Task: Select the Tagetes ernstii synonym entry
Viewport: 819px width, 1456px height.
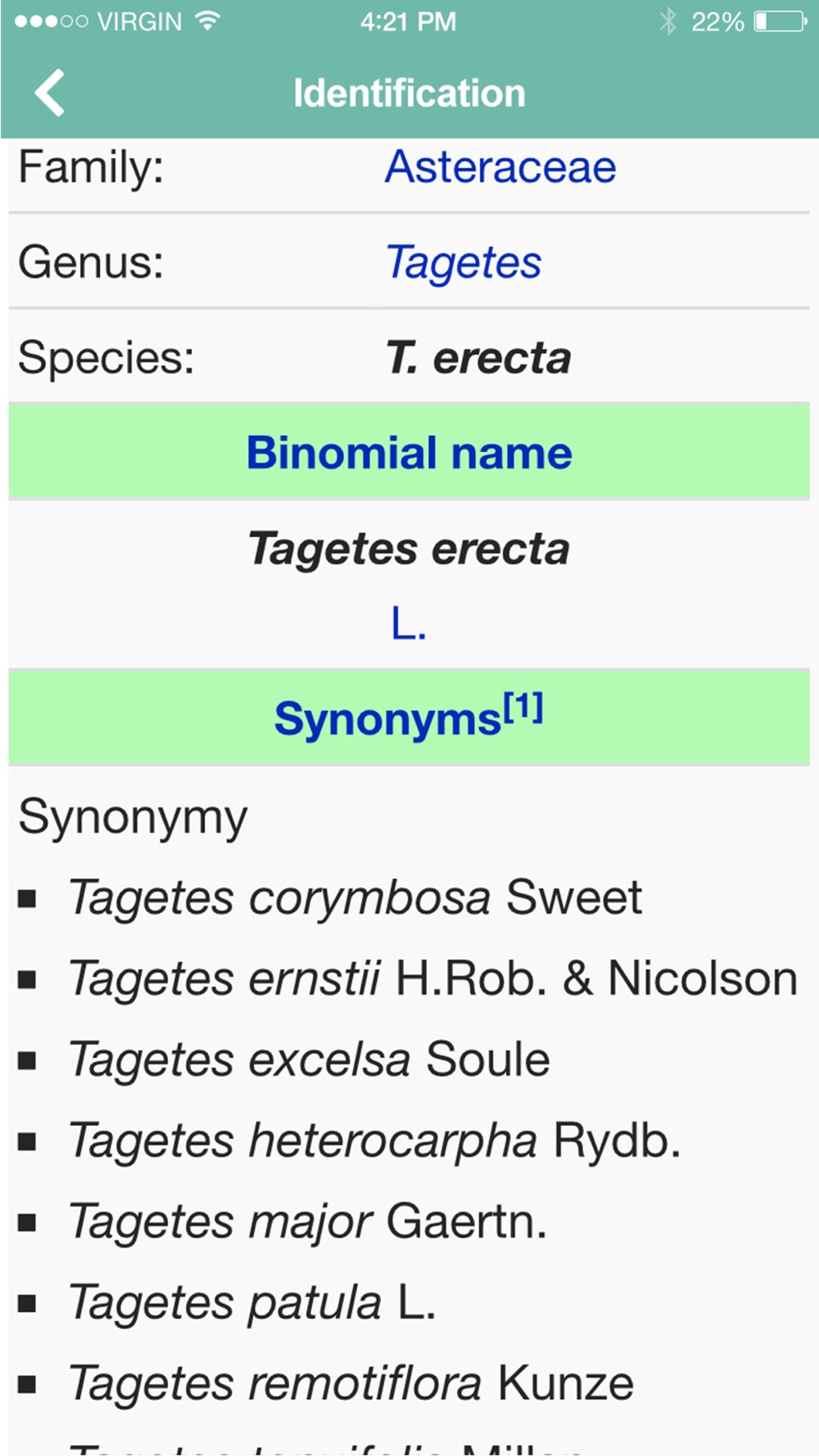Action: click(x=432, y=979)
